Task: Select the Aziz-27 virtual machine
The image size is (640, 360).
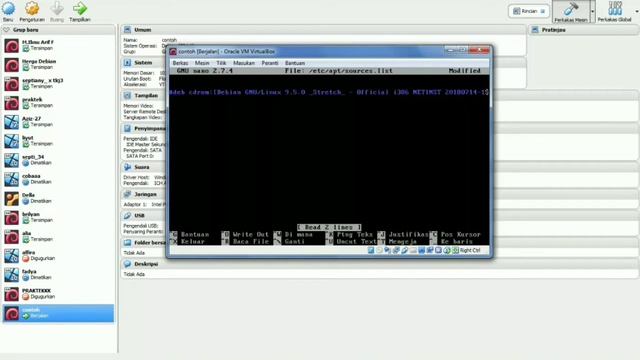Action: [x=58, y=122]
